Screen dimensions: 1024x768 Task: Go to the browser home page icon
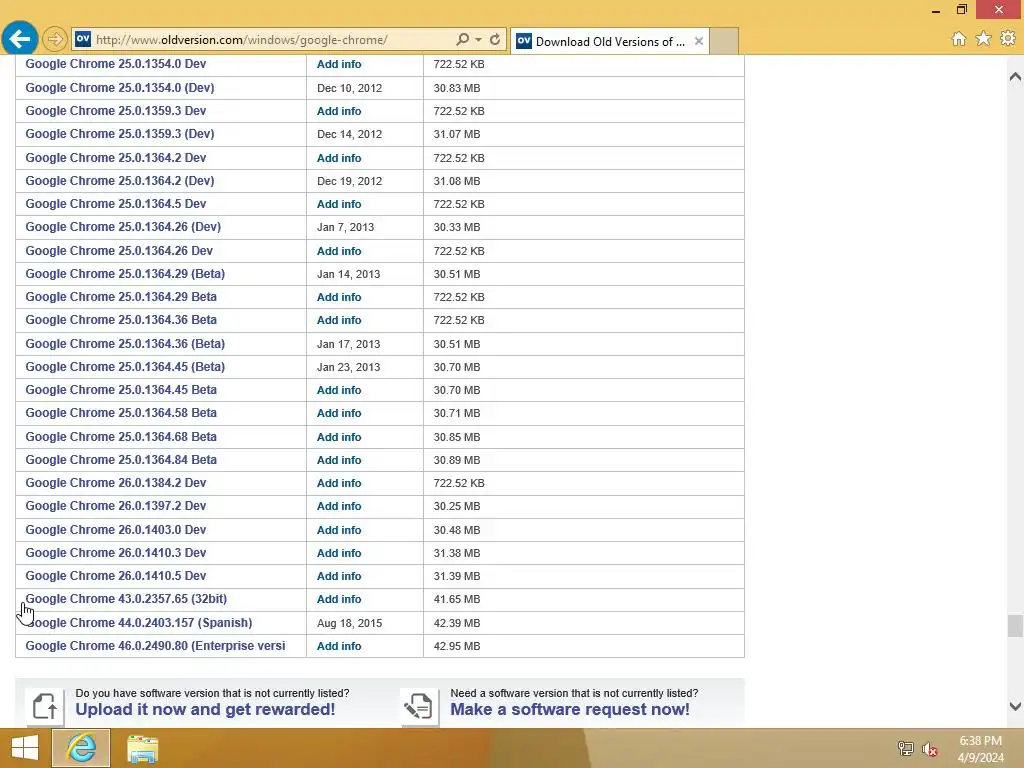point(959,39)
